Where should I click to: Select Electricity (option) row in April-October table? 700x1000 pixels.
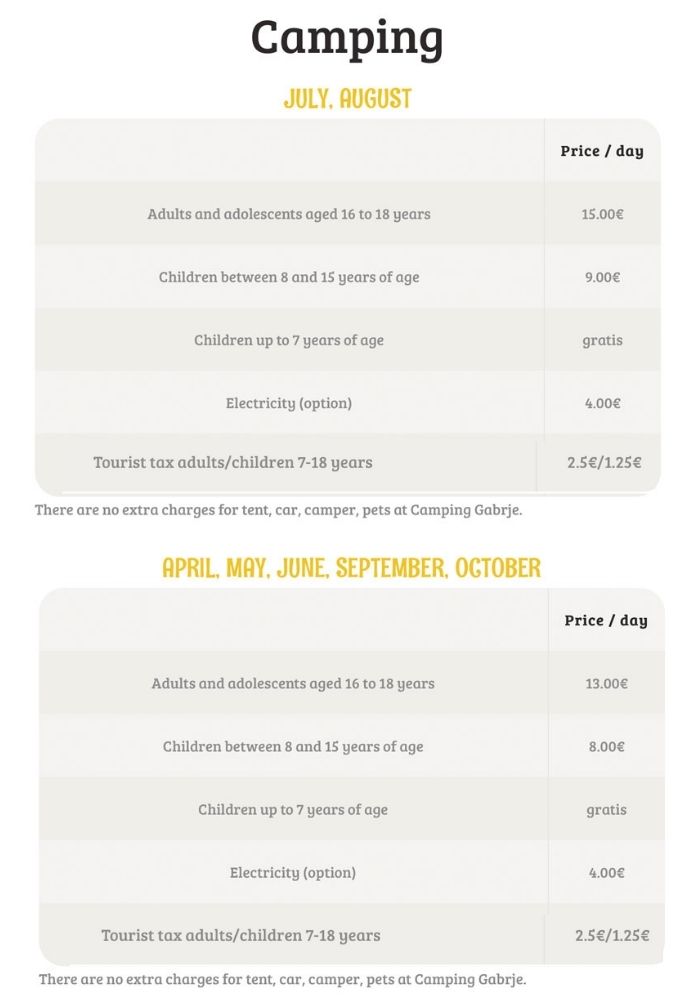293,873
